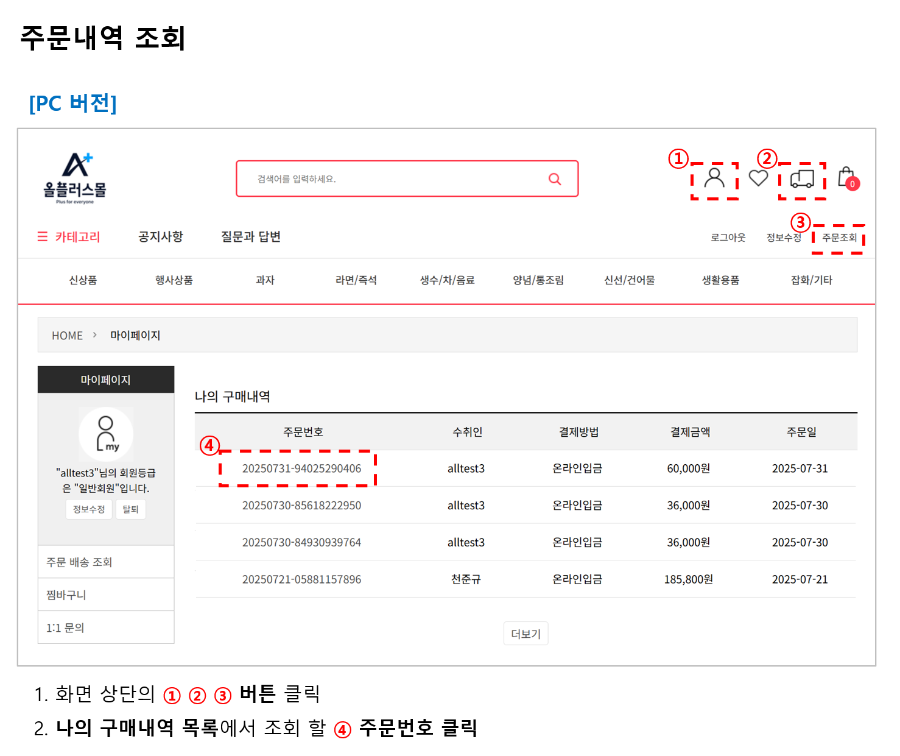Viewport: 900px width, 756px height.
Task: Click the my profile avatar icon
Action: (106, 435)
